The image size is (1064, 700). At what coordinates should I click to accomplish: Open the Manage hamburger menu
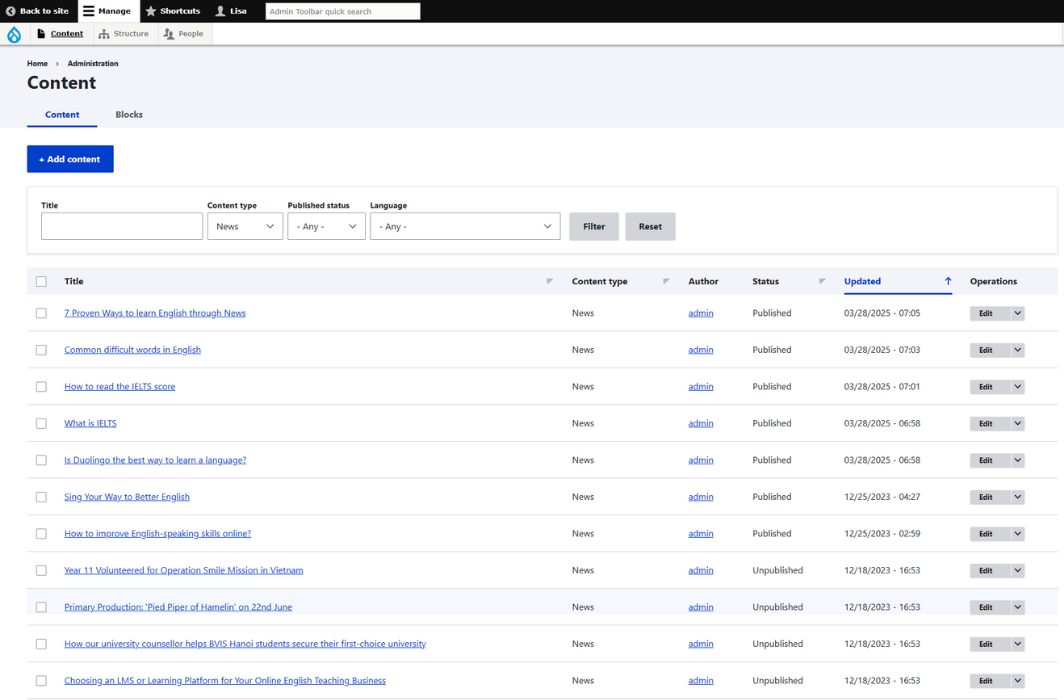107,11
